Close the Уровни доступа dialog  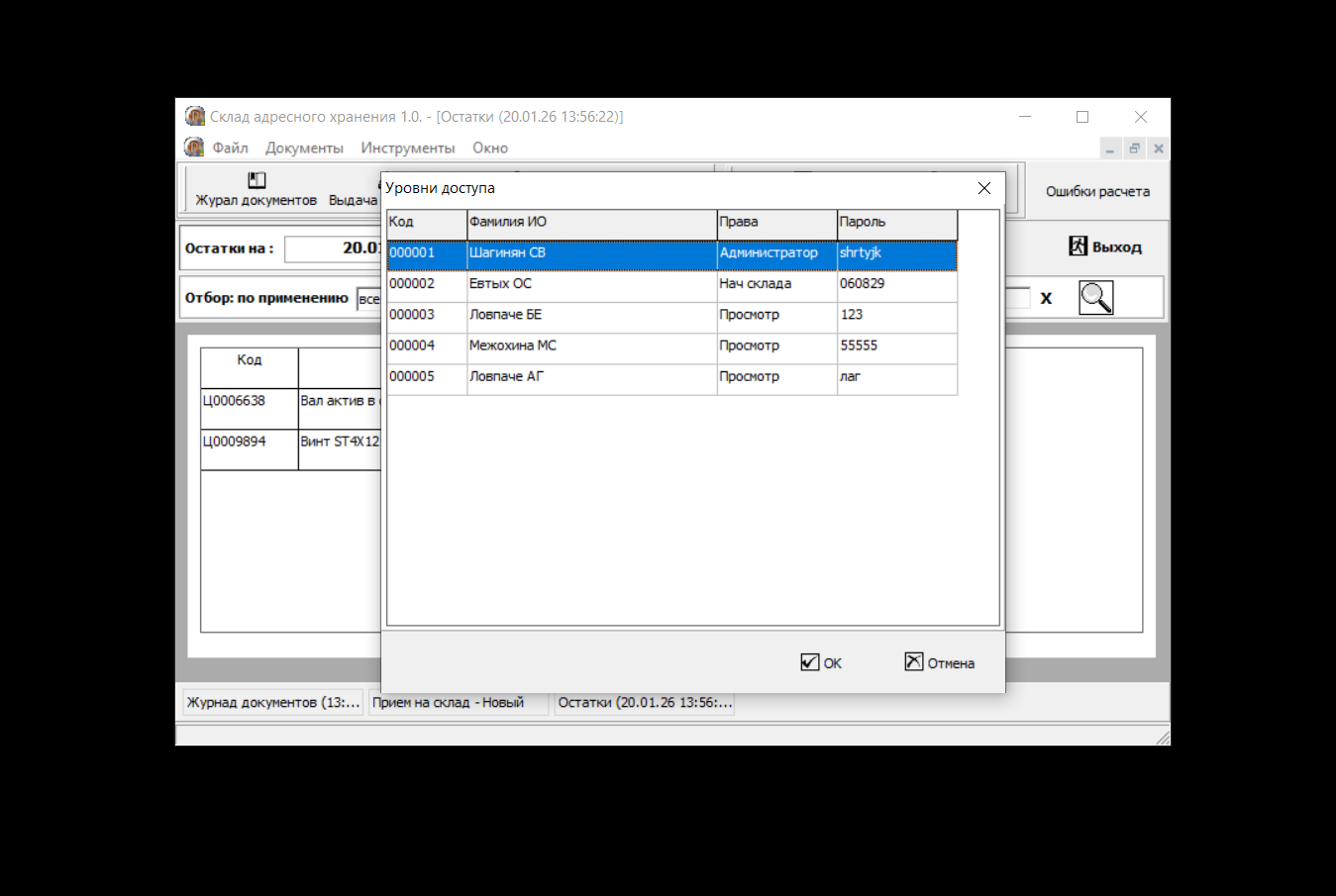[984, 188]
